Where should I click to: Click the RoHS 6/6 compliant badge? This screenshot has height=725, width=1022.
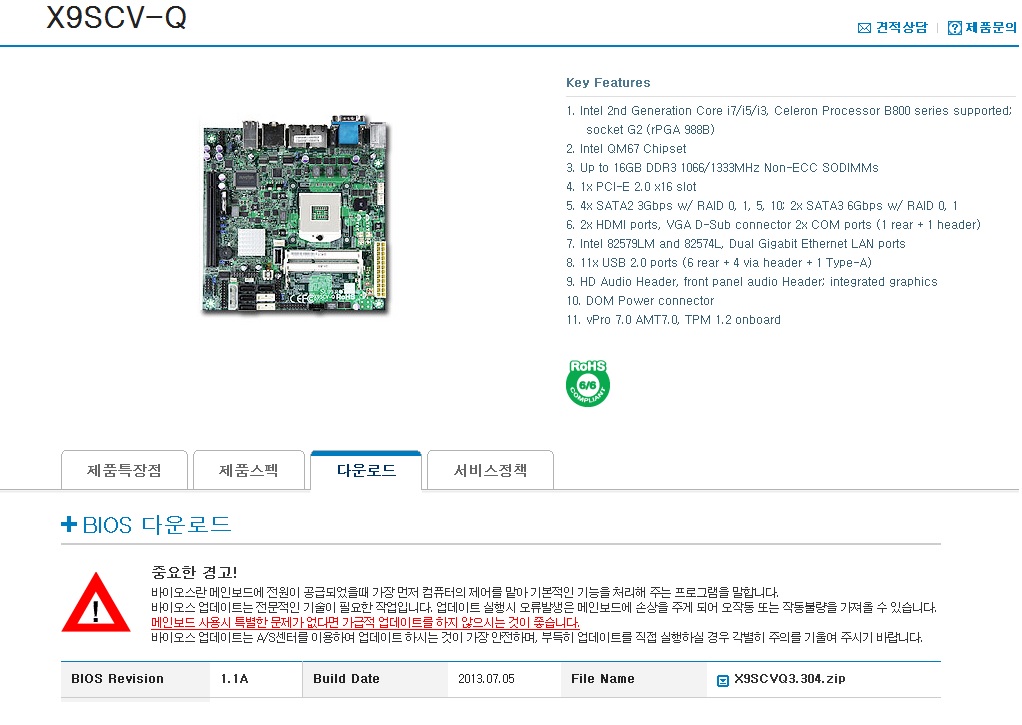pyautogui.click(x=588, y=383)
